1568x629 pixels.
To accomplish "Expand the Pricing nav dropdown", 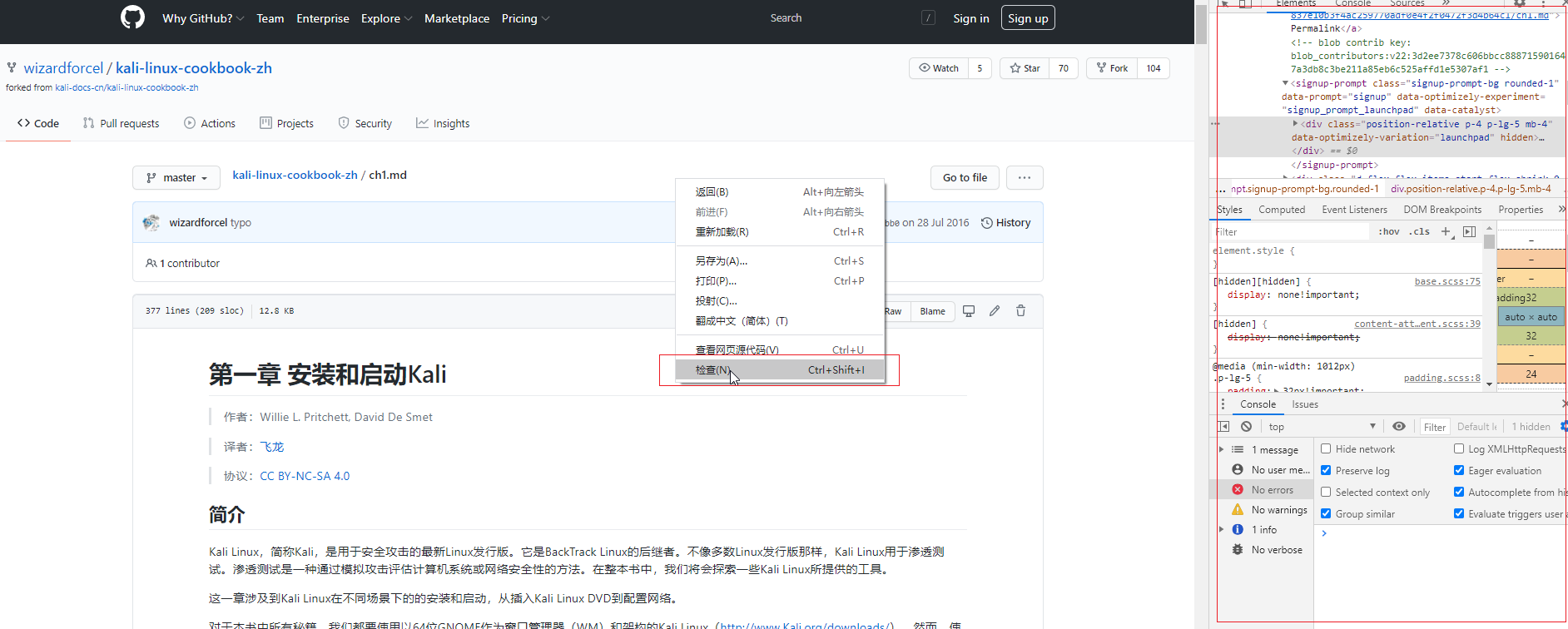I will (525, 18).
